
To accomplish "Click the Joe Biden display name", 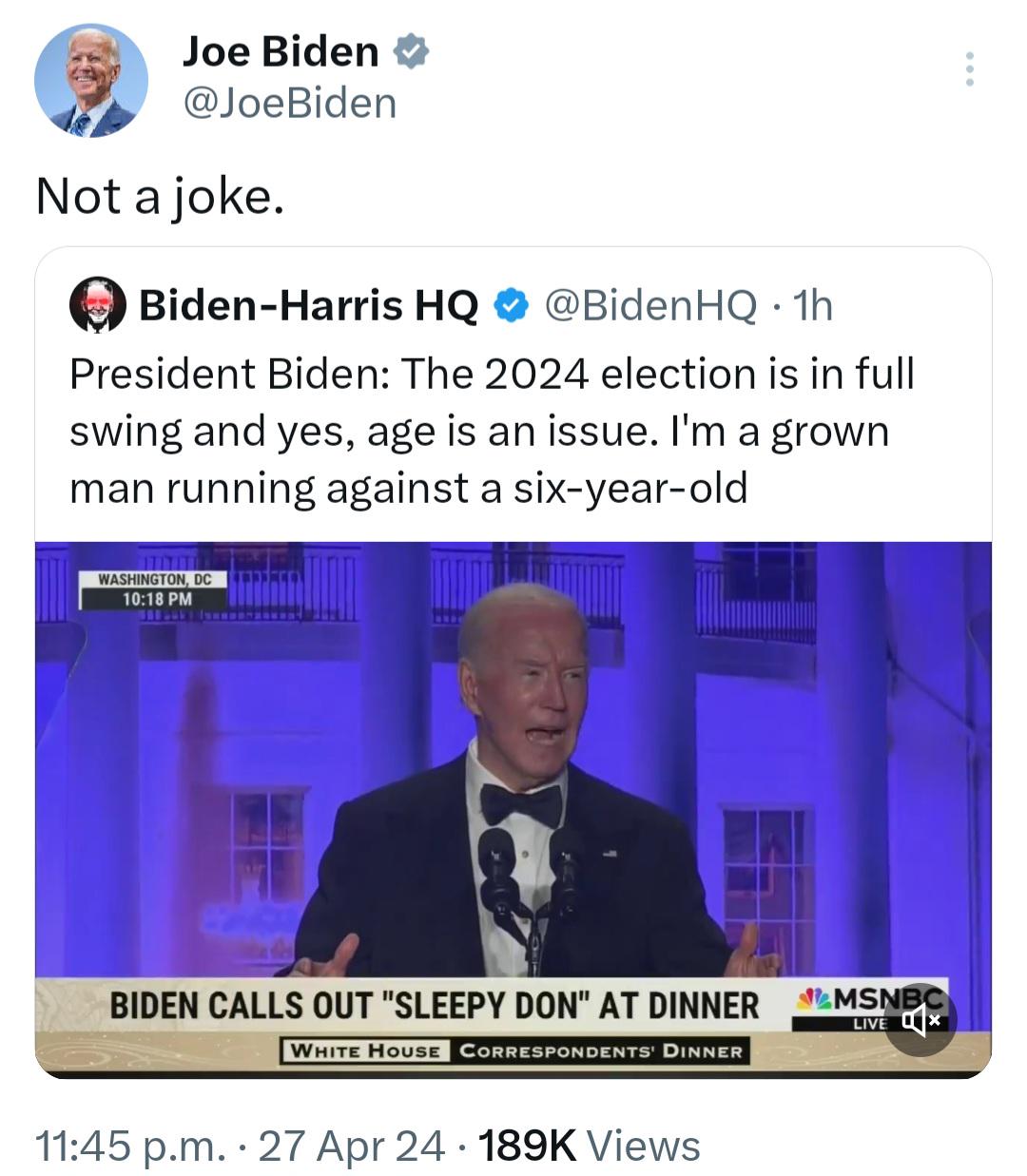I will pyautogui.click(x=281, y=51).
